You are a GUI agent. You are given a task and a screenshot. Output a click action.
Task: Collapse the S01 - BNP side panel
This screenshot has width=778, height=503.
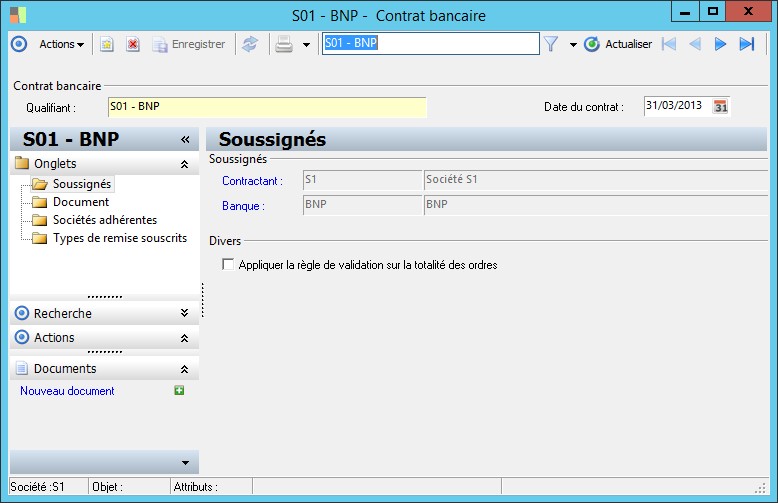pos(185,140)
